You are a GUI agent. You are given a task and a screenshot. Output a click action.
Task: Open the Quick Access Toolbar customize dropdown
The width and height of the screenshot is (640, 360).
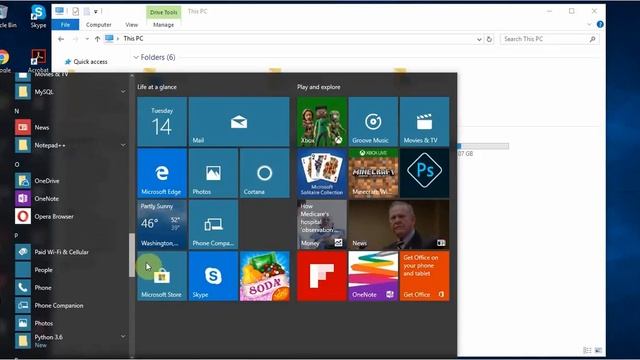coord(96,12)
